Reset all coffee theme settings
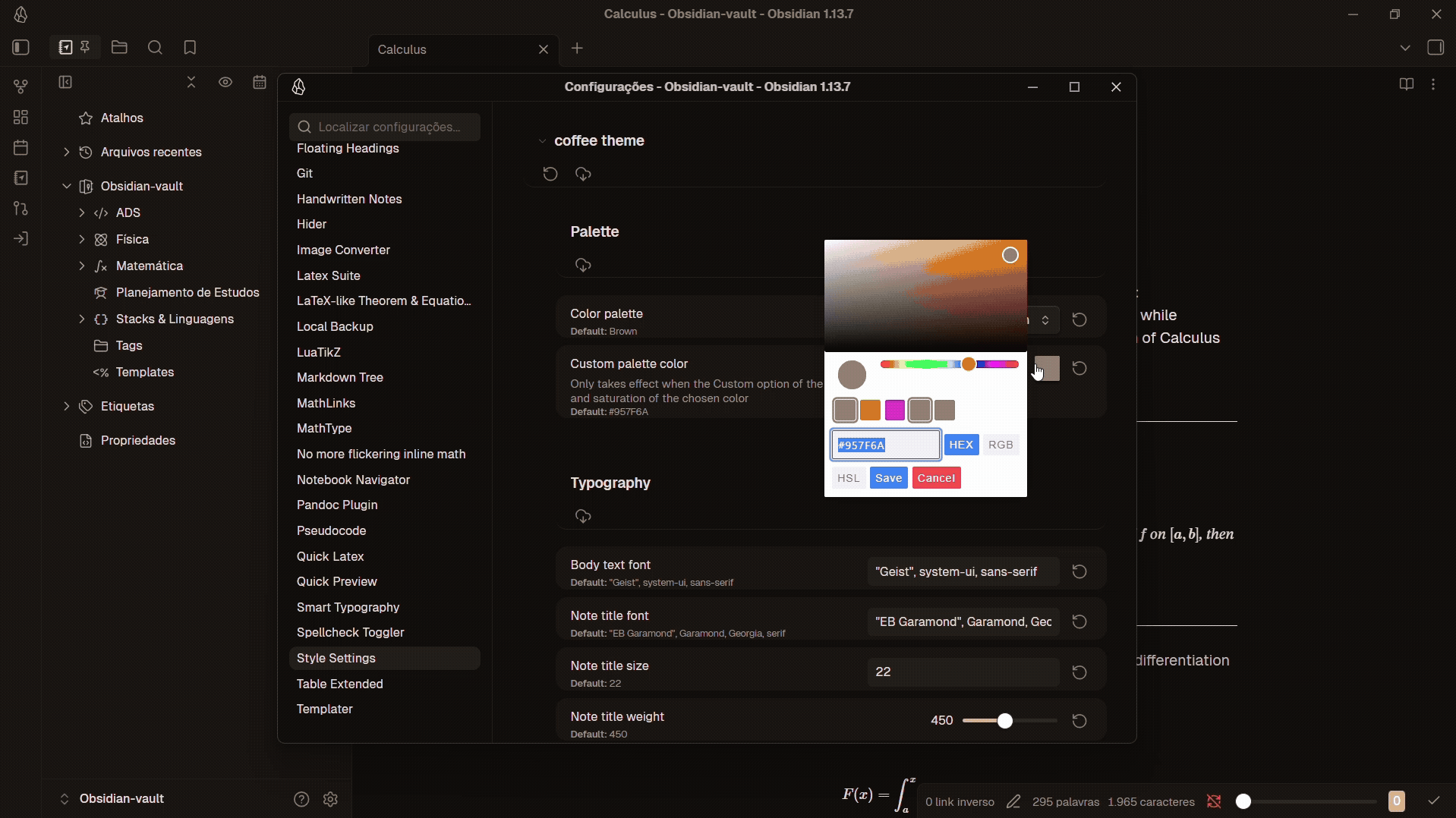Viewport: 1456px width, 818px height. [550, 174]
